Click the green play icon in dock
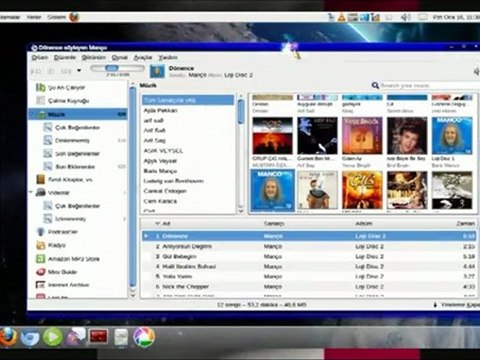The image size is (480, 360). point(53,337)
